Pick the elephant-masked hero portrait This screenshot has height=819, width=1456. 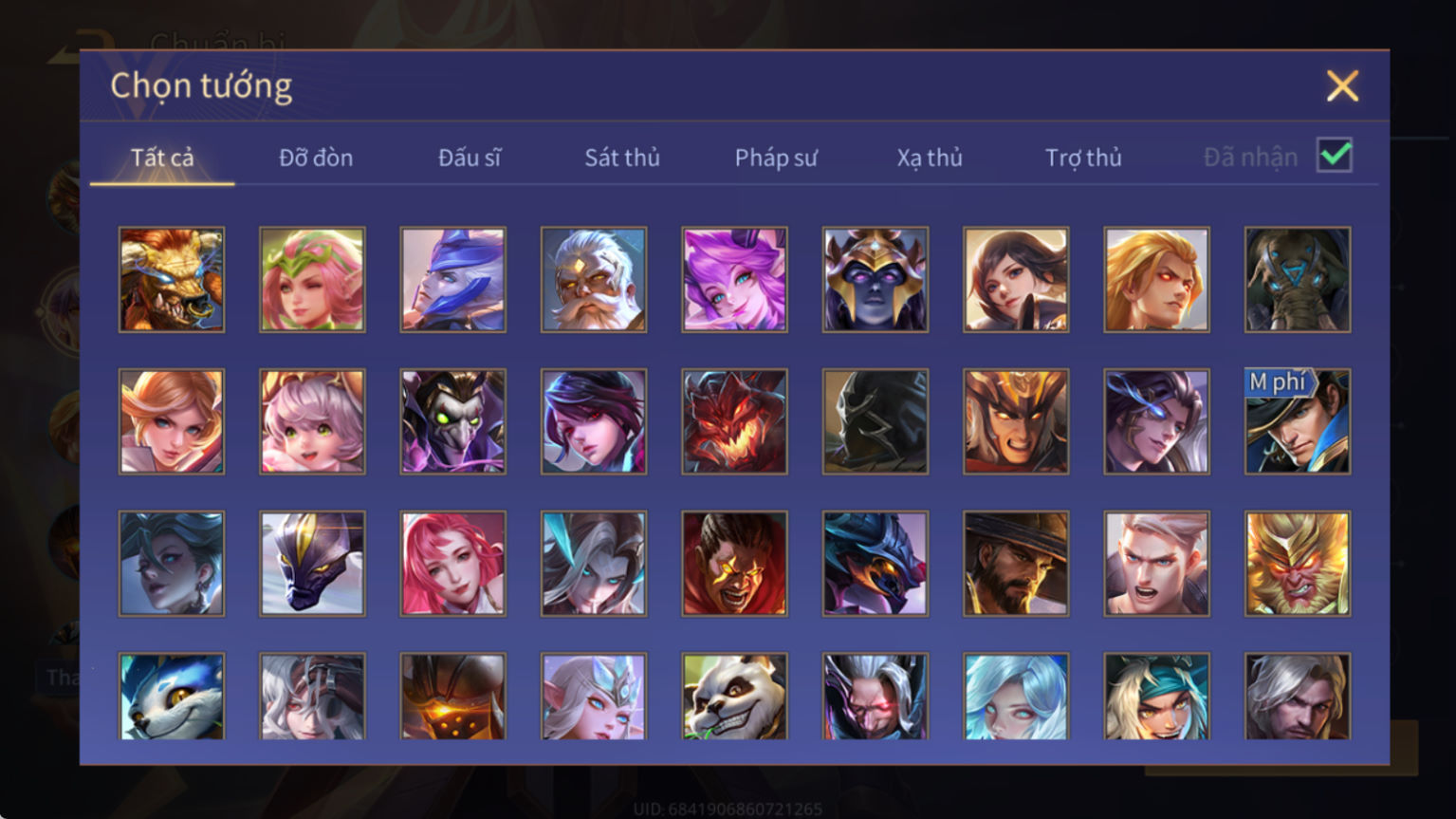tap(1298, 279)
